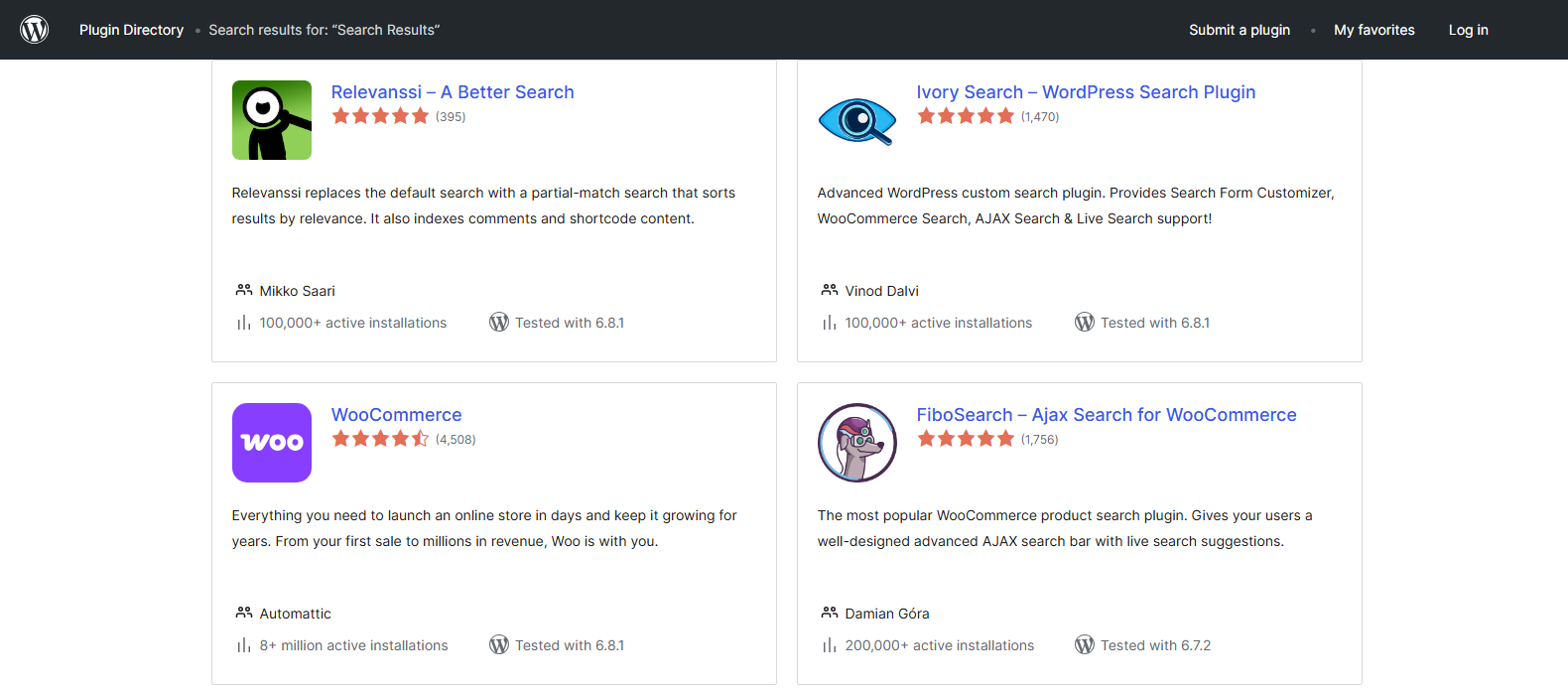This screenshot has width=1568, height=690.
Task: Select Log in from header
Action: [x=1468, y=30]
